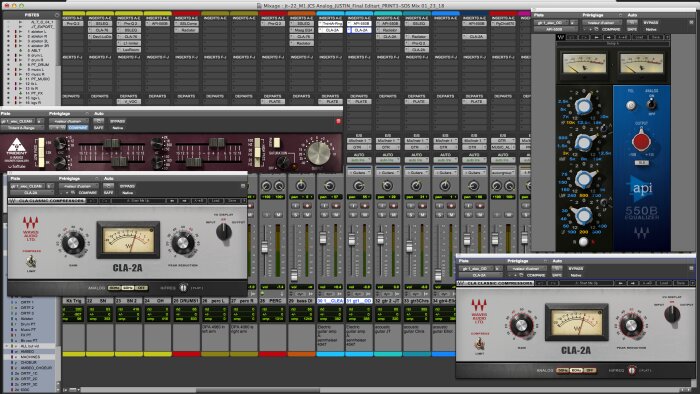Image resolution: width=700 pixels, height=394 pixels.
Task: Set Analog hum to Off in lower-right CLA-2A
Action: click(590, 370)
